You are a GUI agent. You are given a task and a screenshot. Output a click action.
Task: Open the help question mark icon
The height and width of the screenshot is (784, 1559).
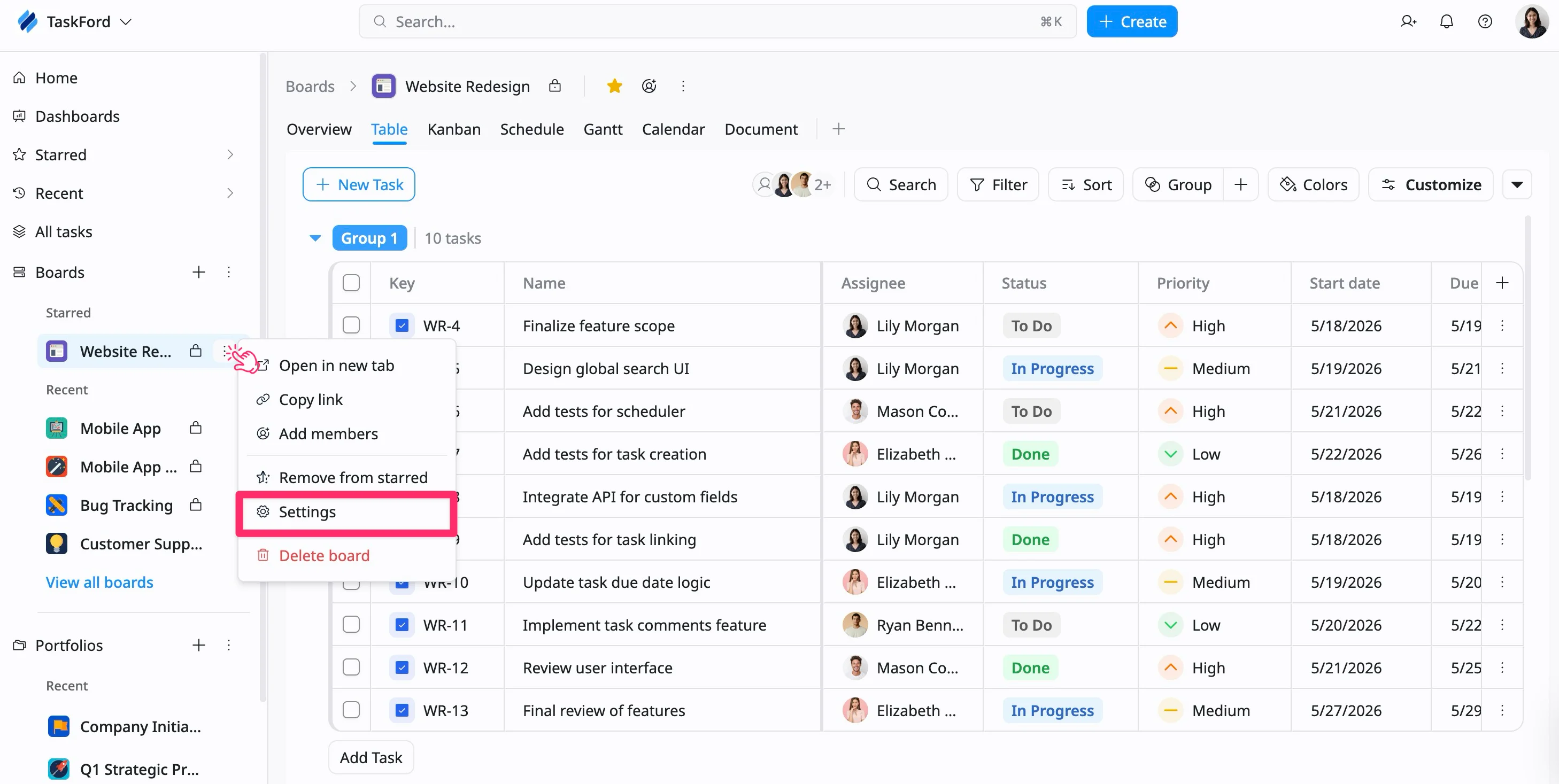tap(1485, 21)
